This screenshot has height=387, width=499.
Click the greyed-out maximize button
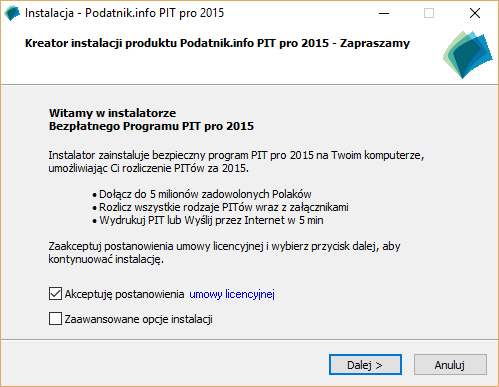click(x=429, y=13)
